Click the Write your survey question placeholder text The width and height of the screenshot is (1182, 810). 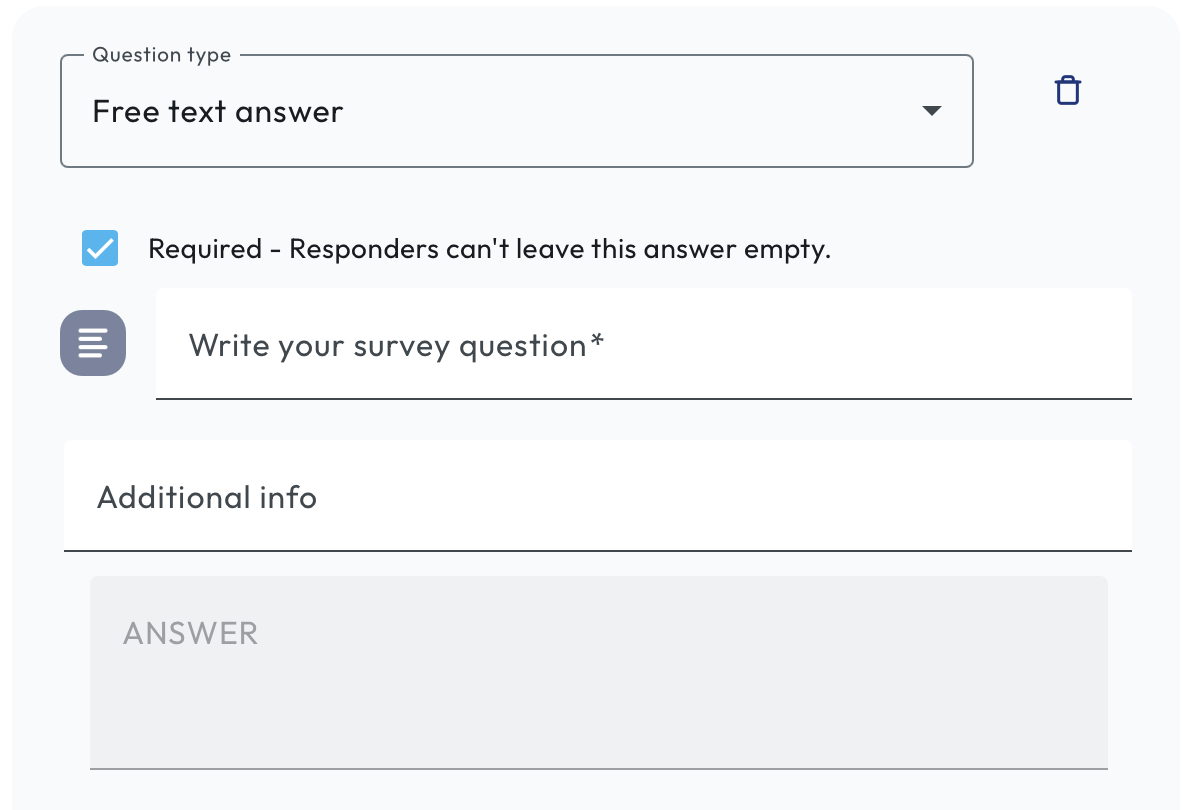click(x=396, y=346)
